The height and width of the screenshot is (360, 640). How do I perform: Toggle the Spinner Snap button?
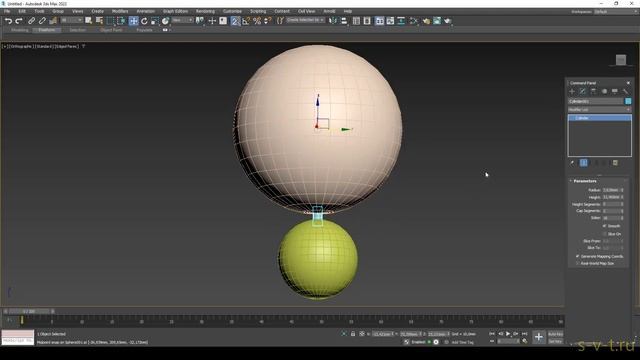(268, 21)
